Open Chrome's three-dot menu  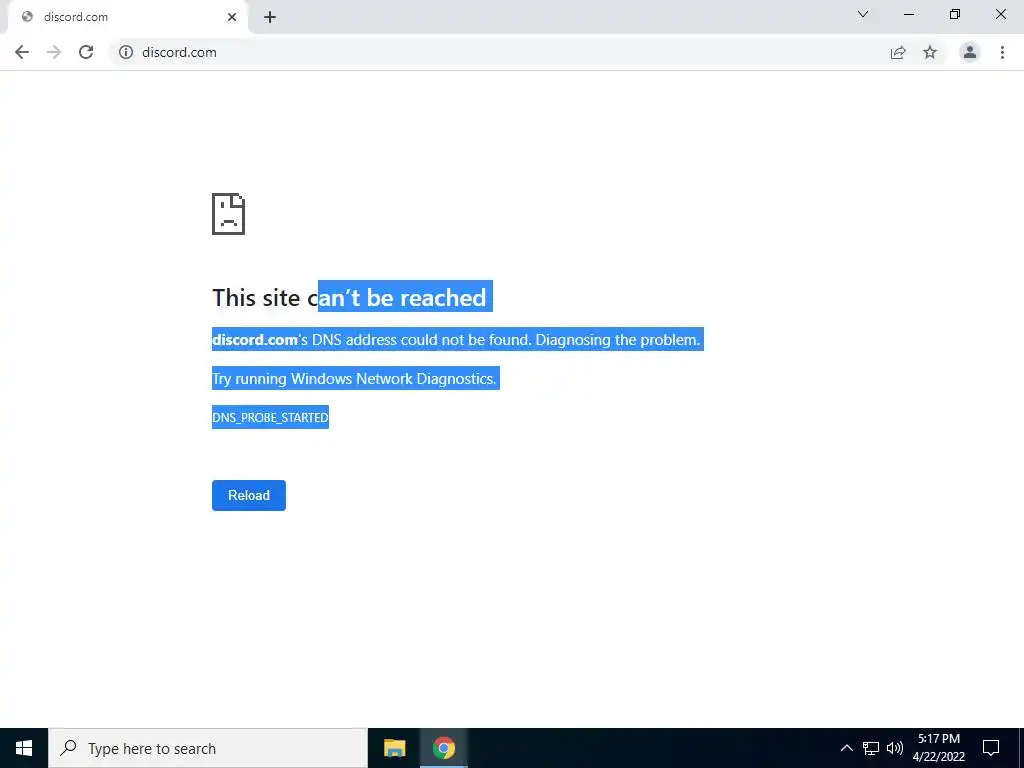tap(1002, 52)
